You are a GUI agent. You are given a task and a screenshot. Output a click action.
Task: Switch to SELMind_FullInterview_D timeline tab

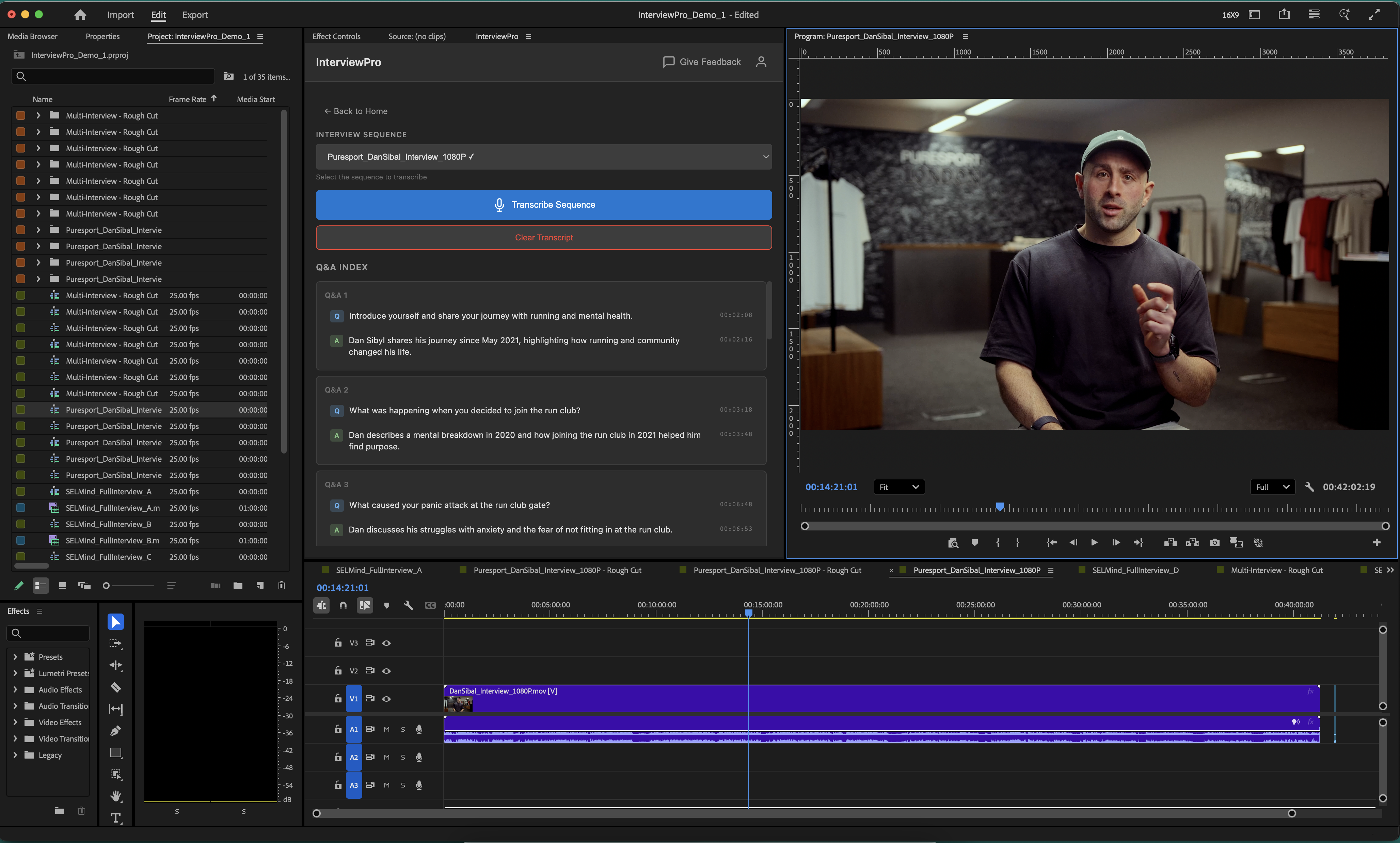[x=1135, y=570]
